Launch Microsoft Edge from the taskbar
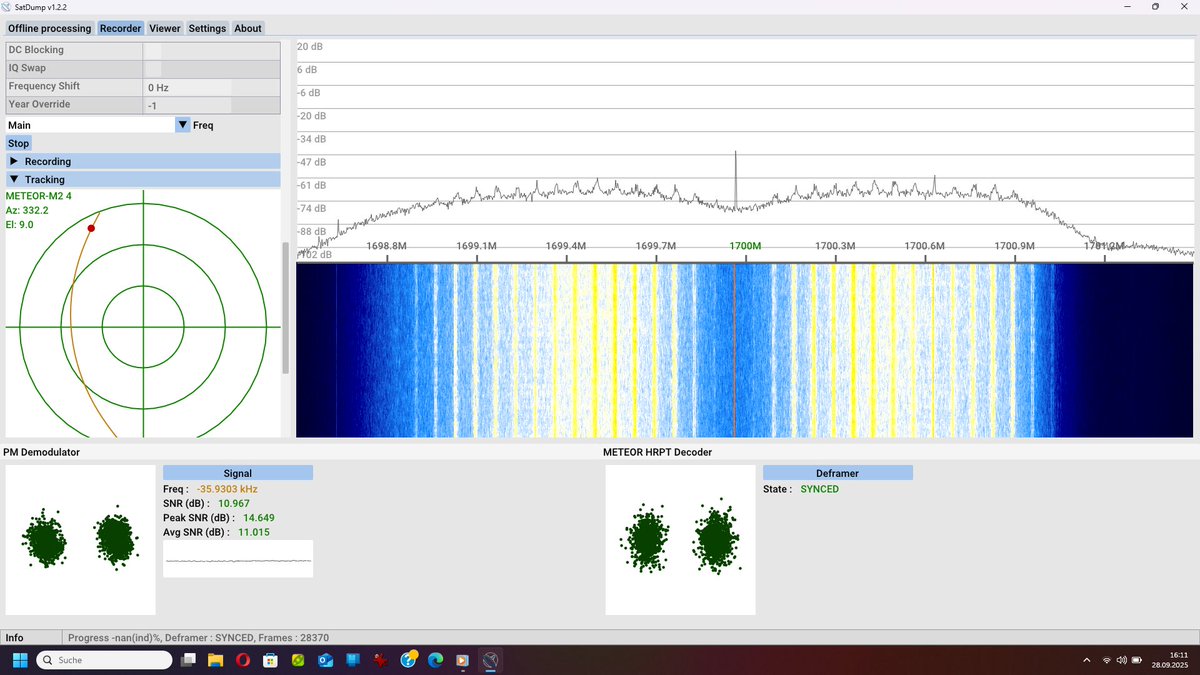This screenshot has height=675, width=1200. click(435, 660)
